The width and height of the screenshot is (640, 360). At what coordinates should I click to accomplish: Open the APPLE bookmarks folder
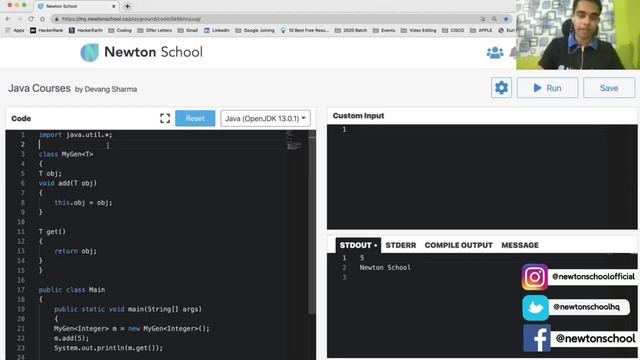481,30
